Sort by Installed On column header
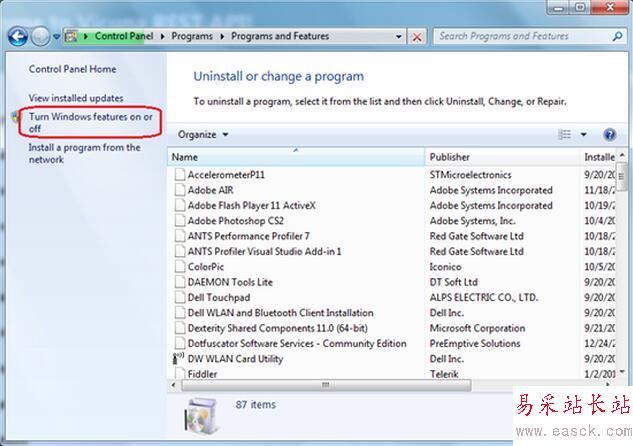 tap(597, 157)
